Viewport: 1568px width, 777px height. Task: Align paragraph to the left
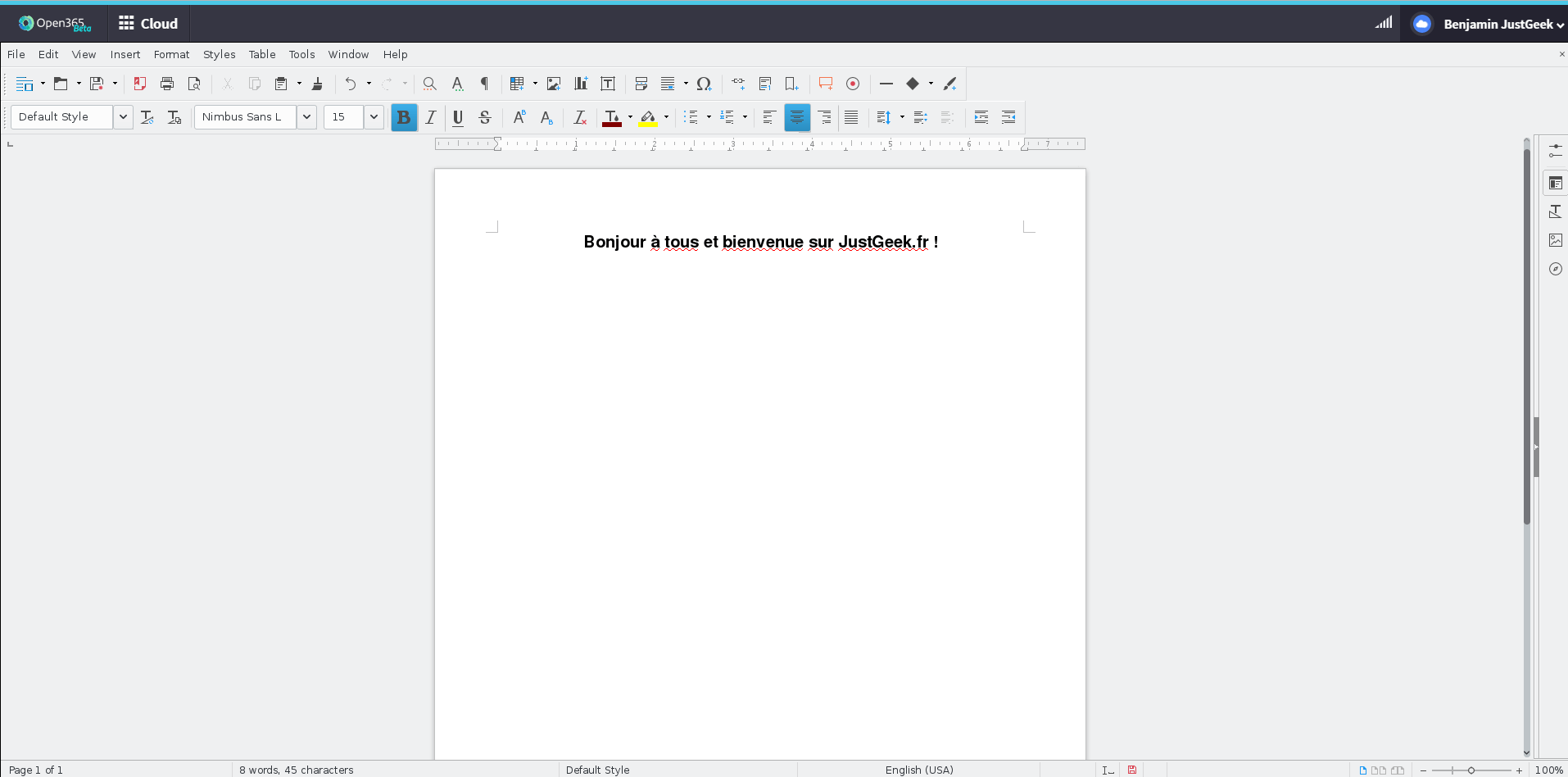pyautogui.click(x=769, y=117)
